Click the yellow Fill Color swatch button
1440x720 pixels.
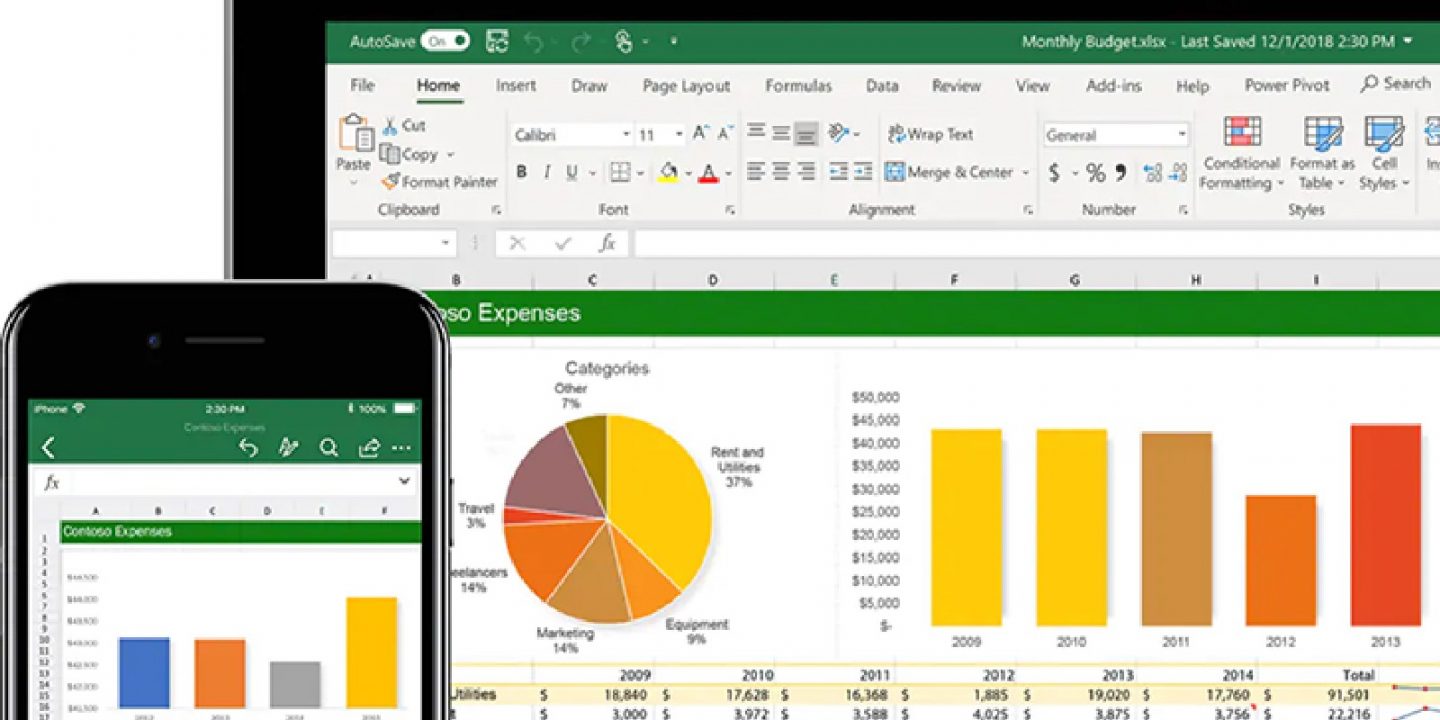point(668,172)
